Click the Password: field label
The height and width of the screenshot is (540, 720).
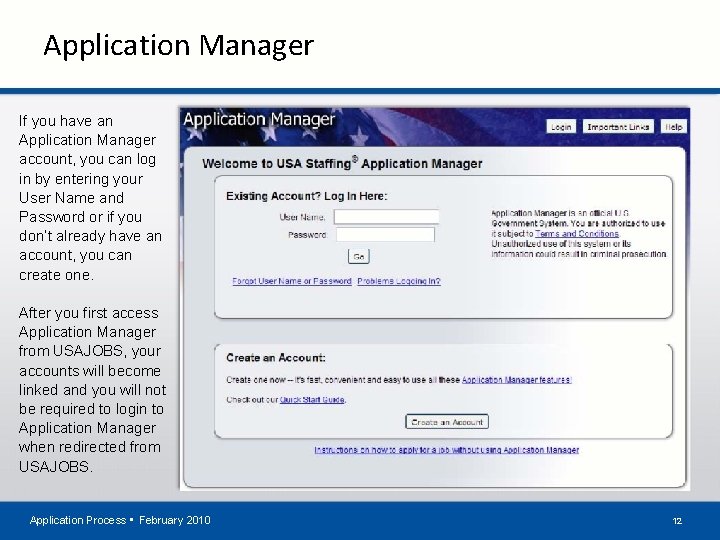[x=307, y=235]
